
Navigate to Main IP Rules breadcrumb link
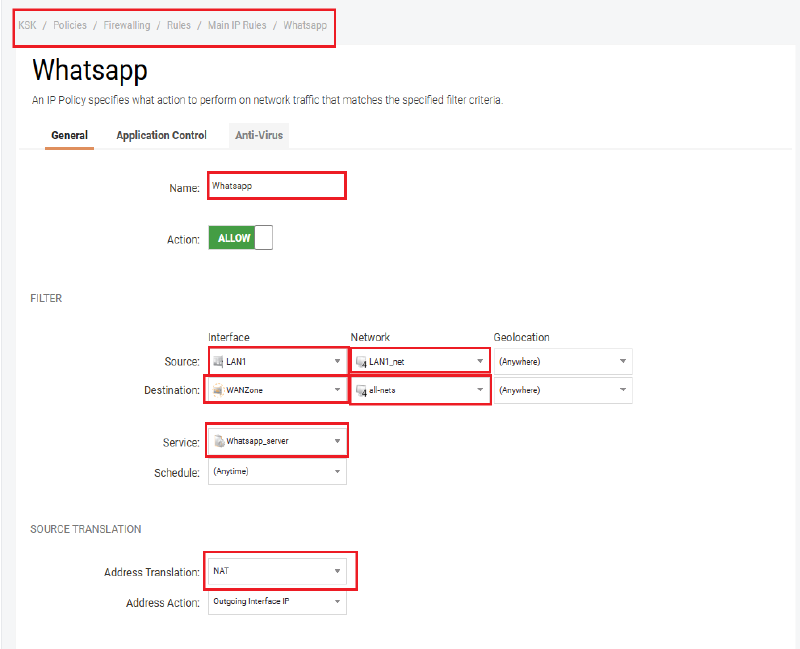[x=237, y=25]
